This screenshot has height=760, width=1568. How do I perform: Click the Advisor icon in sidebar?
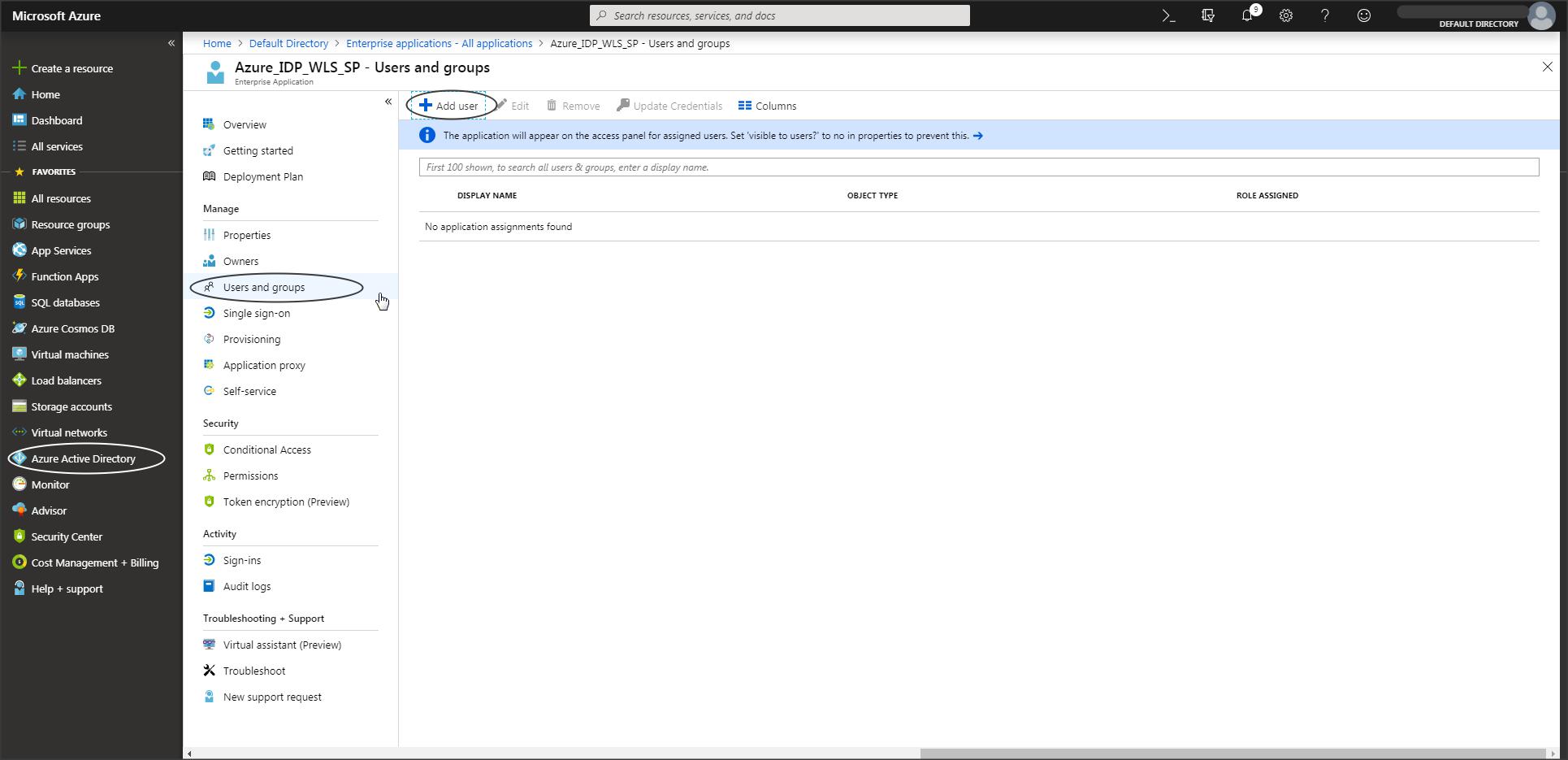(19, 510)
